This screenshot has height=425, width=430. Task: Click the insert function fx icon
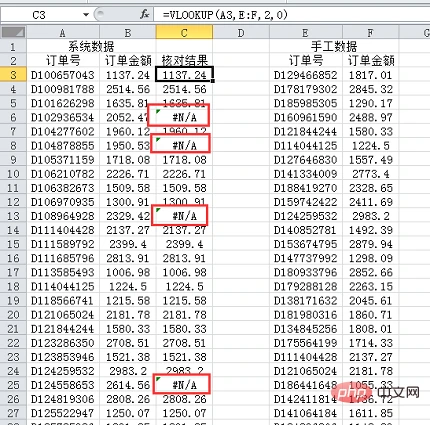point(144,15)
